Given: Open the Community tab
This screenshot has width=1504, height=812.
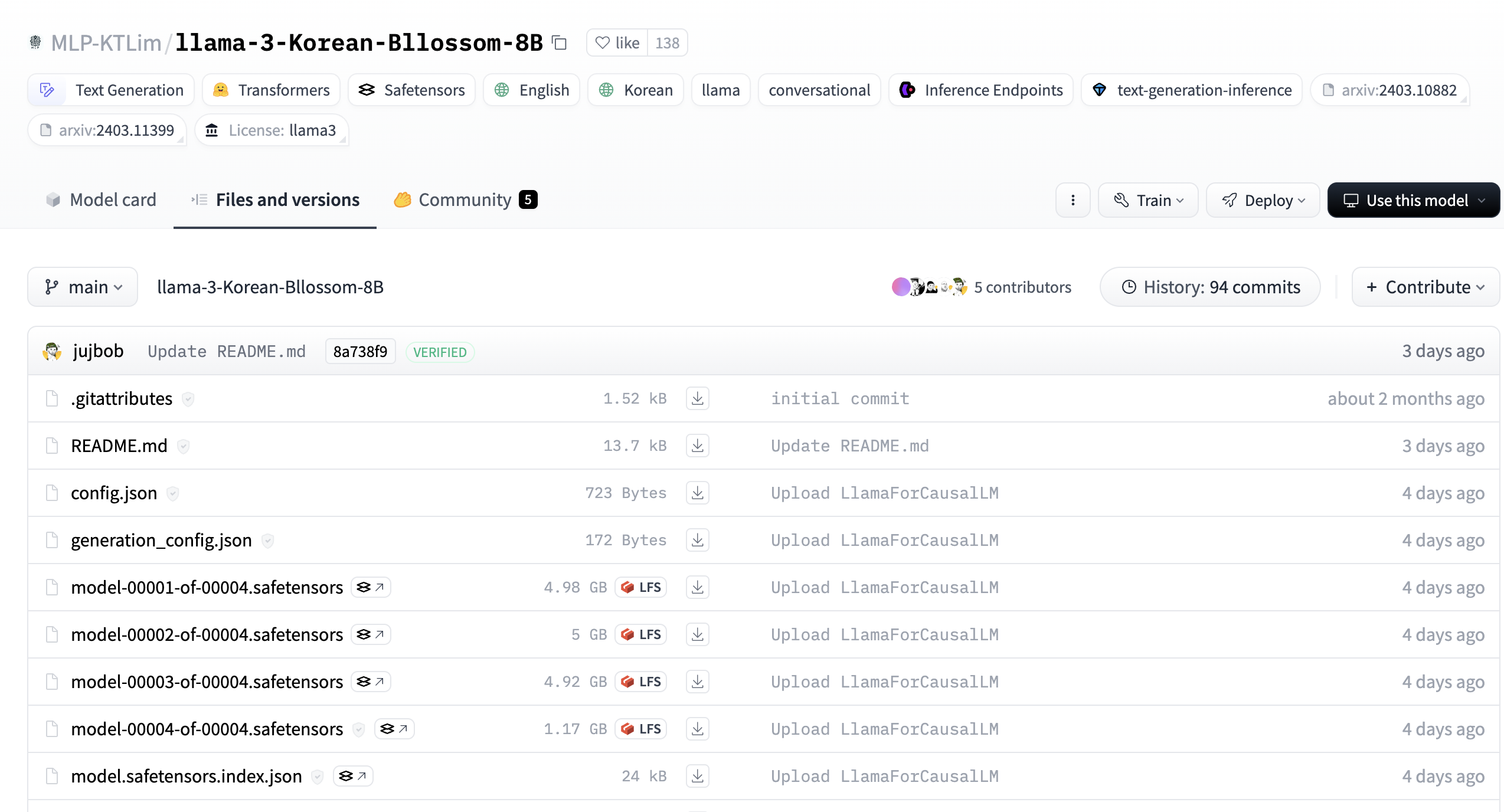Looking at the screenshot, I should (465, 200).
